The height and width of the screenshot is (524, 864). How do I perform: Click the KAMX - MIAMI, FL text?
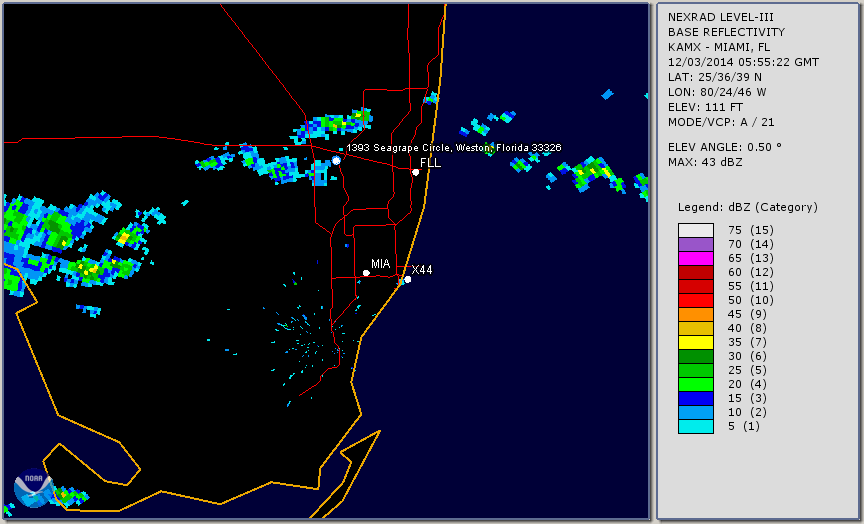(719, 47)
